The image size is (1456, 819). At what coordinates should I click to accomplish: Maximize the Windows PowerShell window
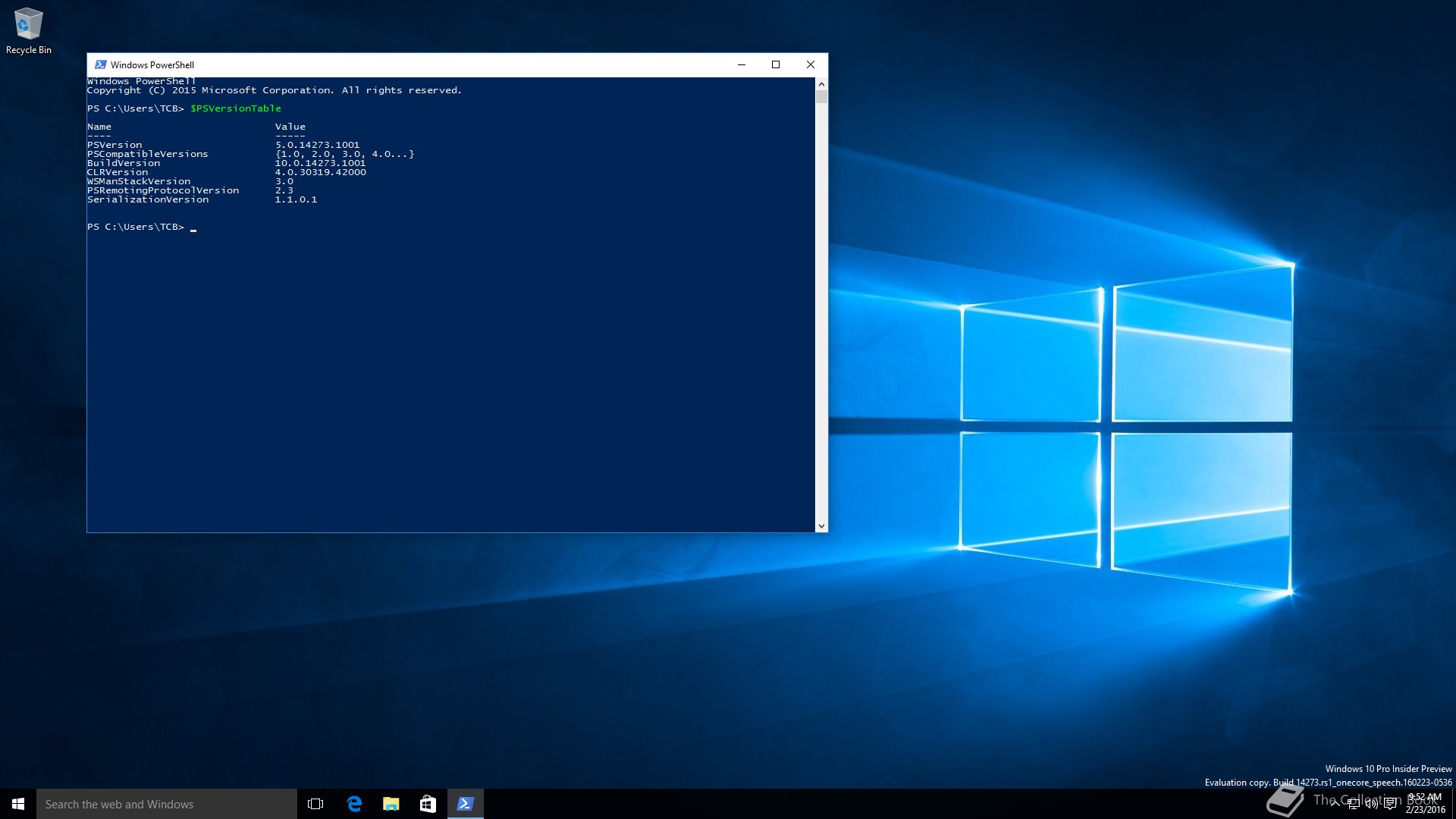[x=776, y=64]
